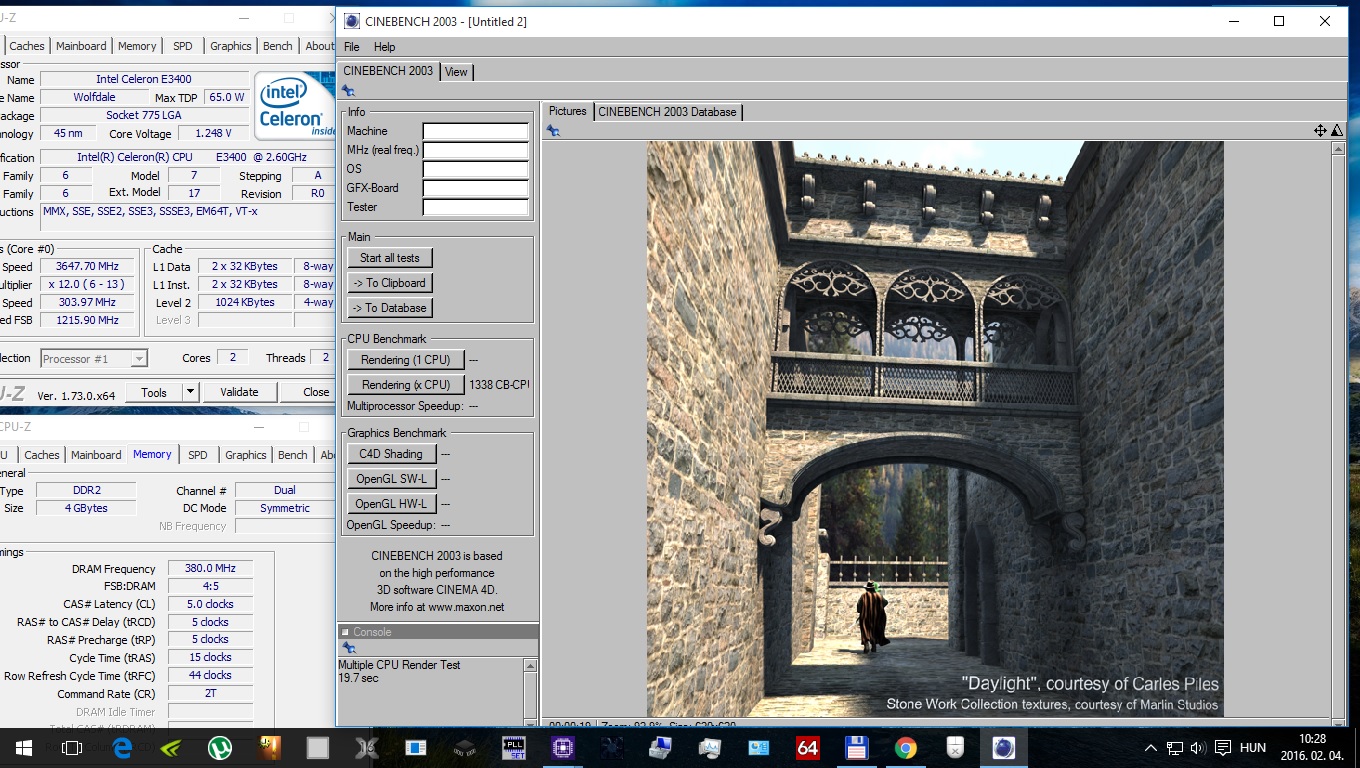1360x768 pixels.
Task: Click Validate in CPU-Z
Action: (x=239, y=392)
